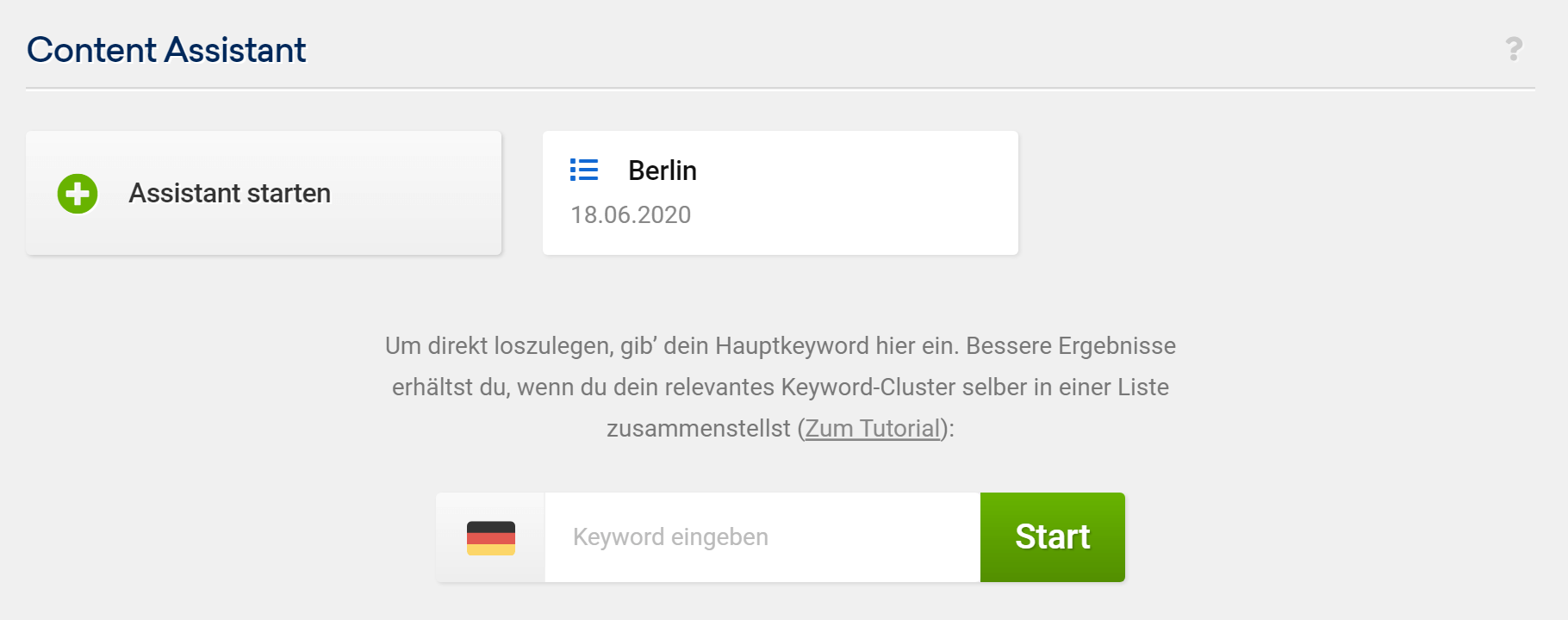The image size is (1568, 620).
Task: Click the word "zusammenstellst" in the description
Action: click(x=698, y=428)
